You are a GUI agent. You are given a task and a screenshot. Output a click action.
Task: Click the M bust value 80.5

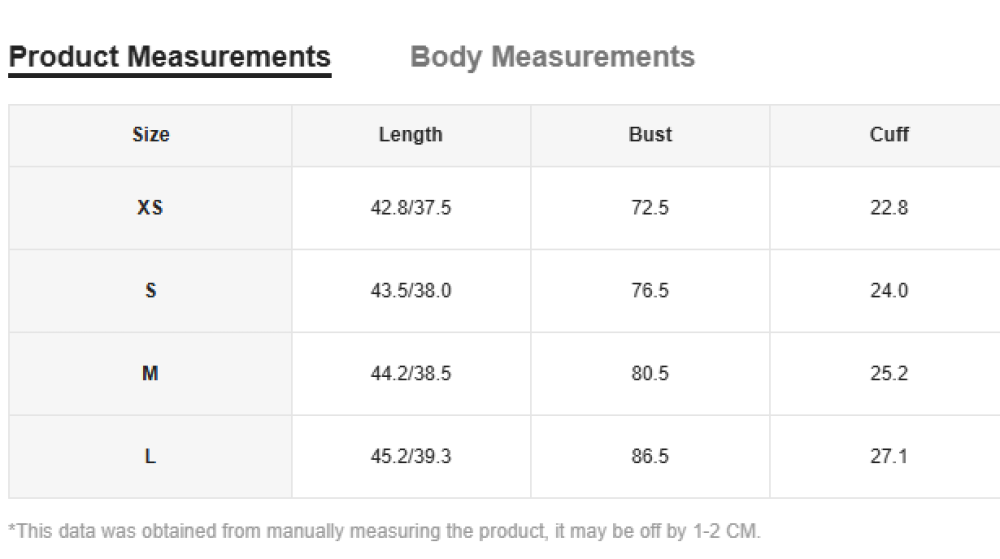pos(650,374)
